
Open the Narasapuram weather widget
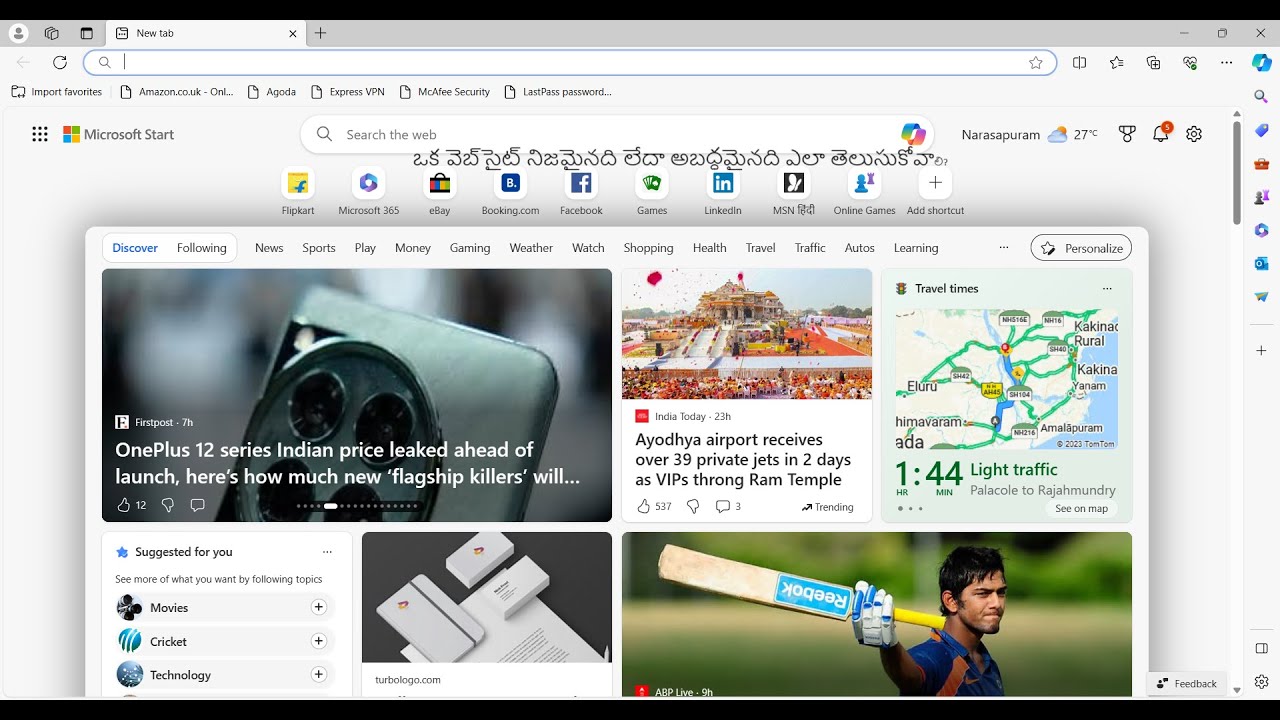coord(1029,134)
